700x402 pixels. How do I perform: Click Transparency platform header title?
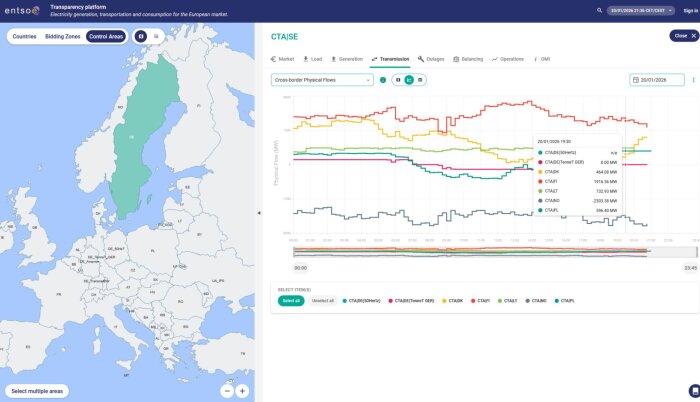pyautogui.click(x=78, y=7)
